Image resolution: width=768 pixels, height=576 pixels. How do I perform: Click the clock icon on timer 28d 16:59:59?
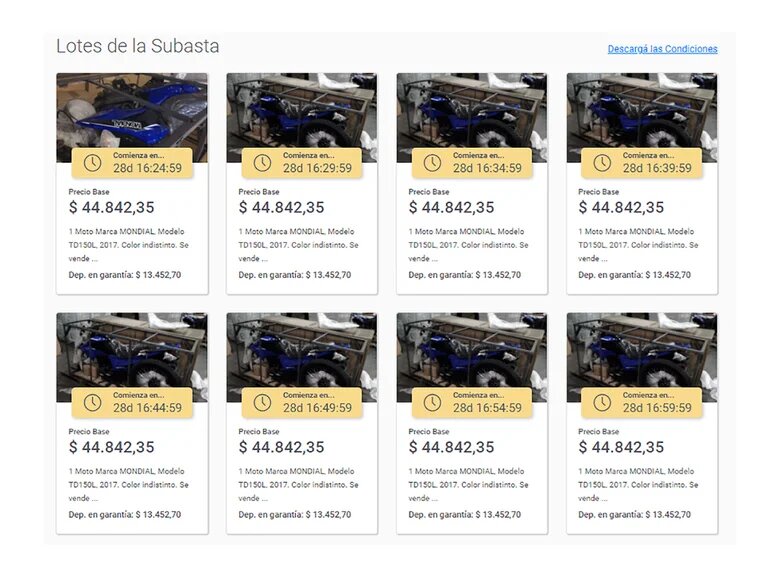coord(602,403)
